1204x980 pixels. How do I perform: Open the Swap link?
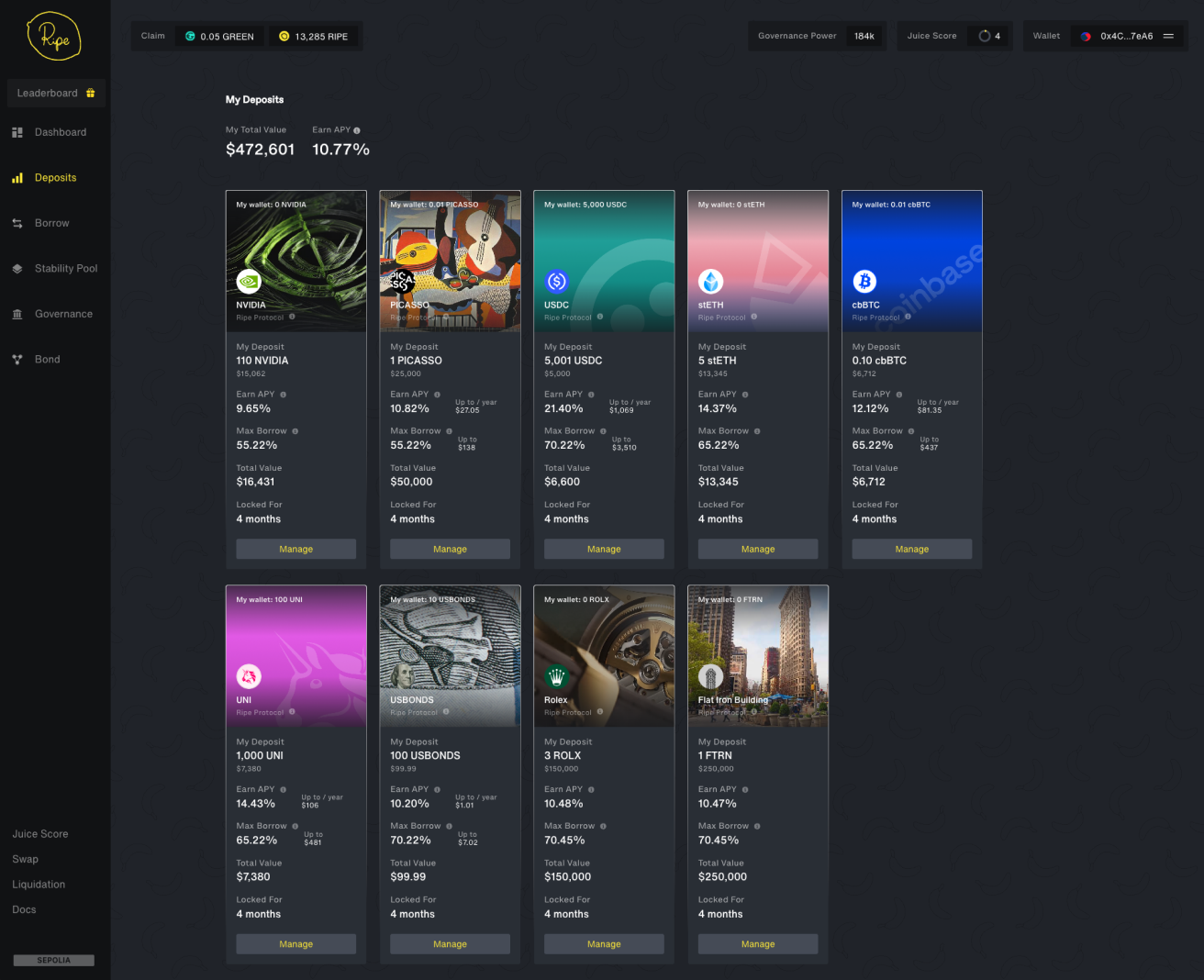pos(26,860)
